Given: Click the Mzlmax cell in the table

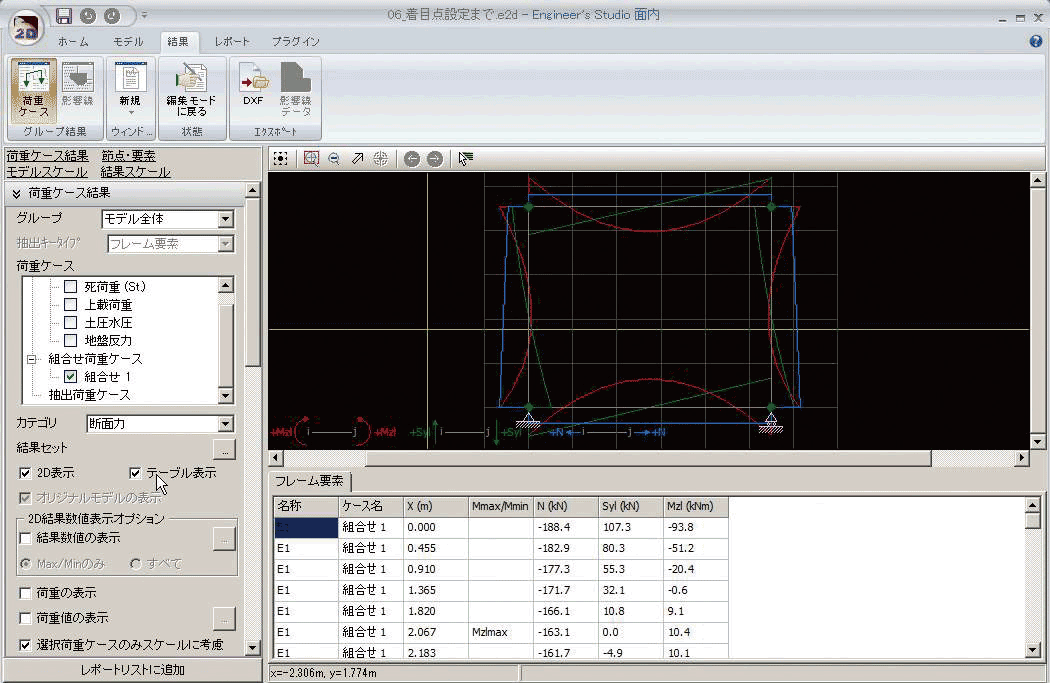Looking at the screenshot, I should tap(500, 632).
